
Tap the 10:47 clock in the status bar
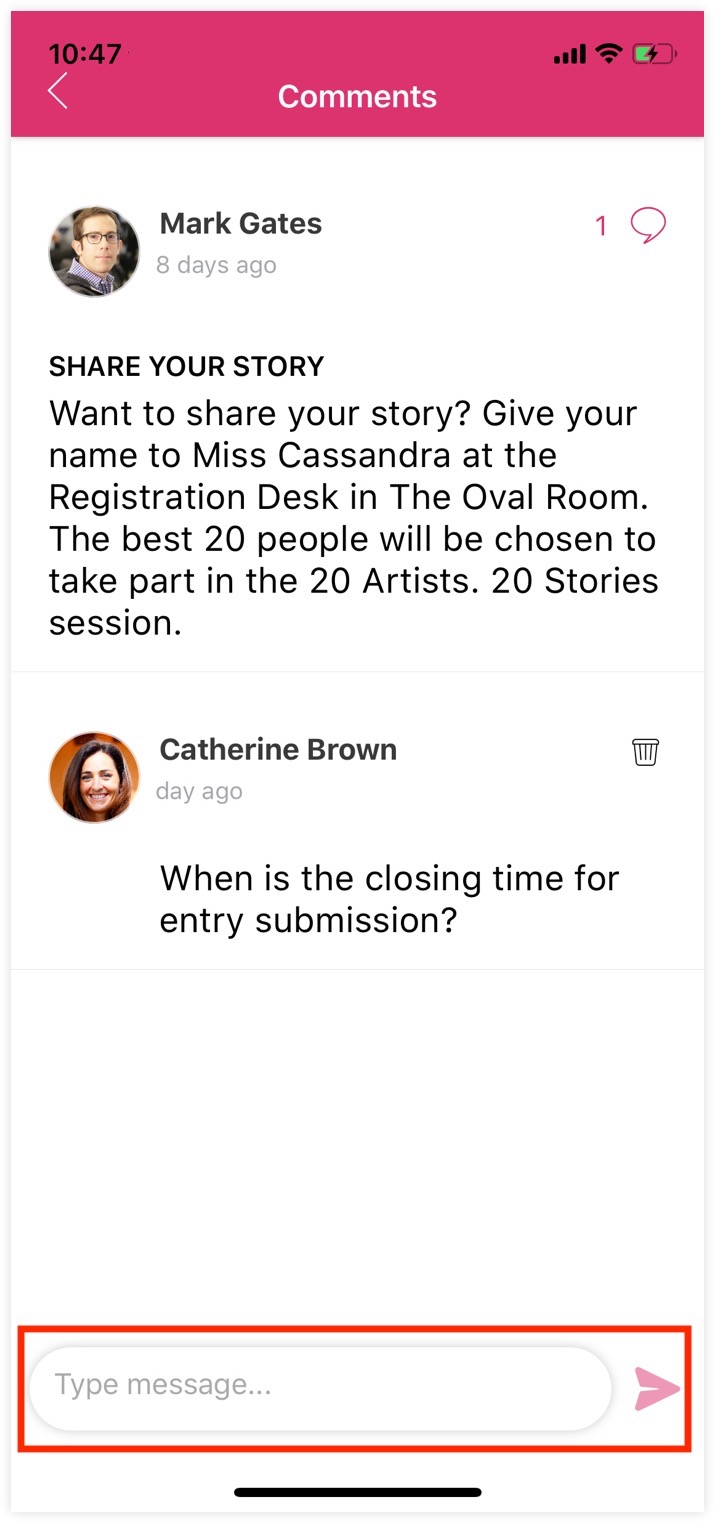(85, 53)
